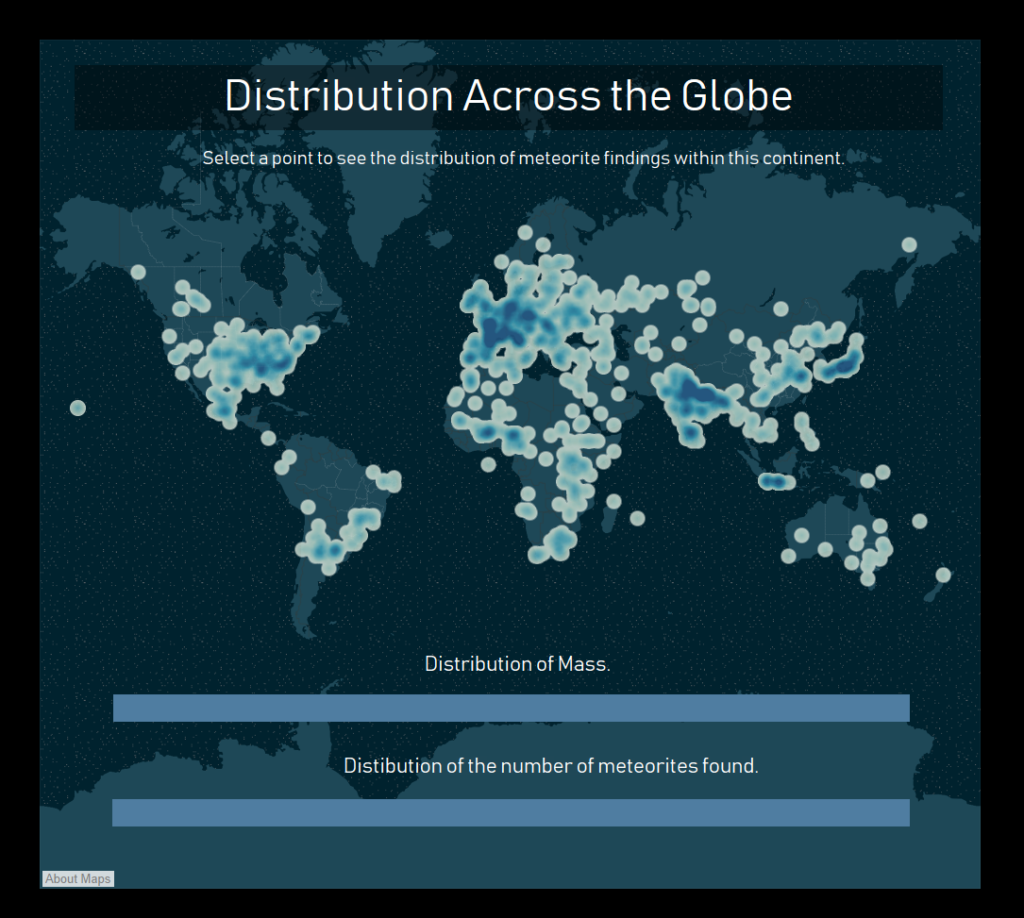The height and width of the screenshot is (918, 1024).
Task: Click 'Distibution of the number of meteorites found.' label
Action: coord(551,766)
